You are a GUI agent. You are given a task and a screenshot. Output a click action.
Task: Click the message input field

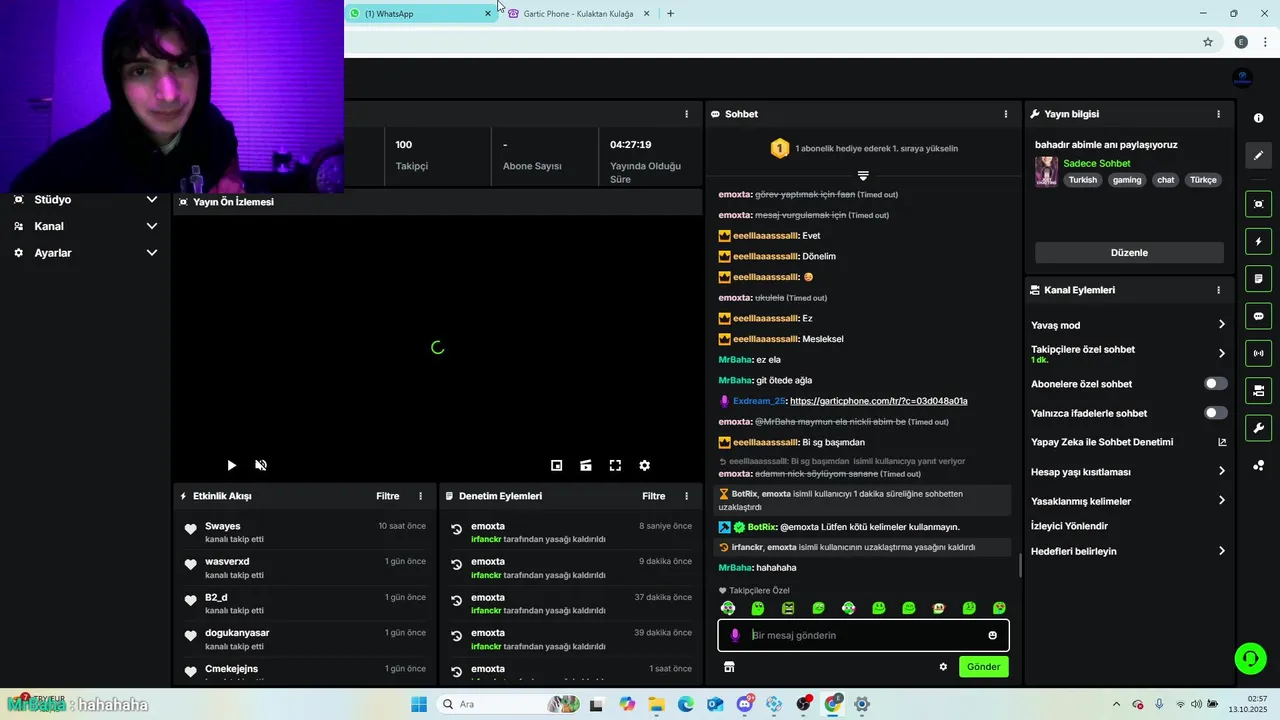coord(863,635)
